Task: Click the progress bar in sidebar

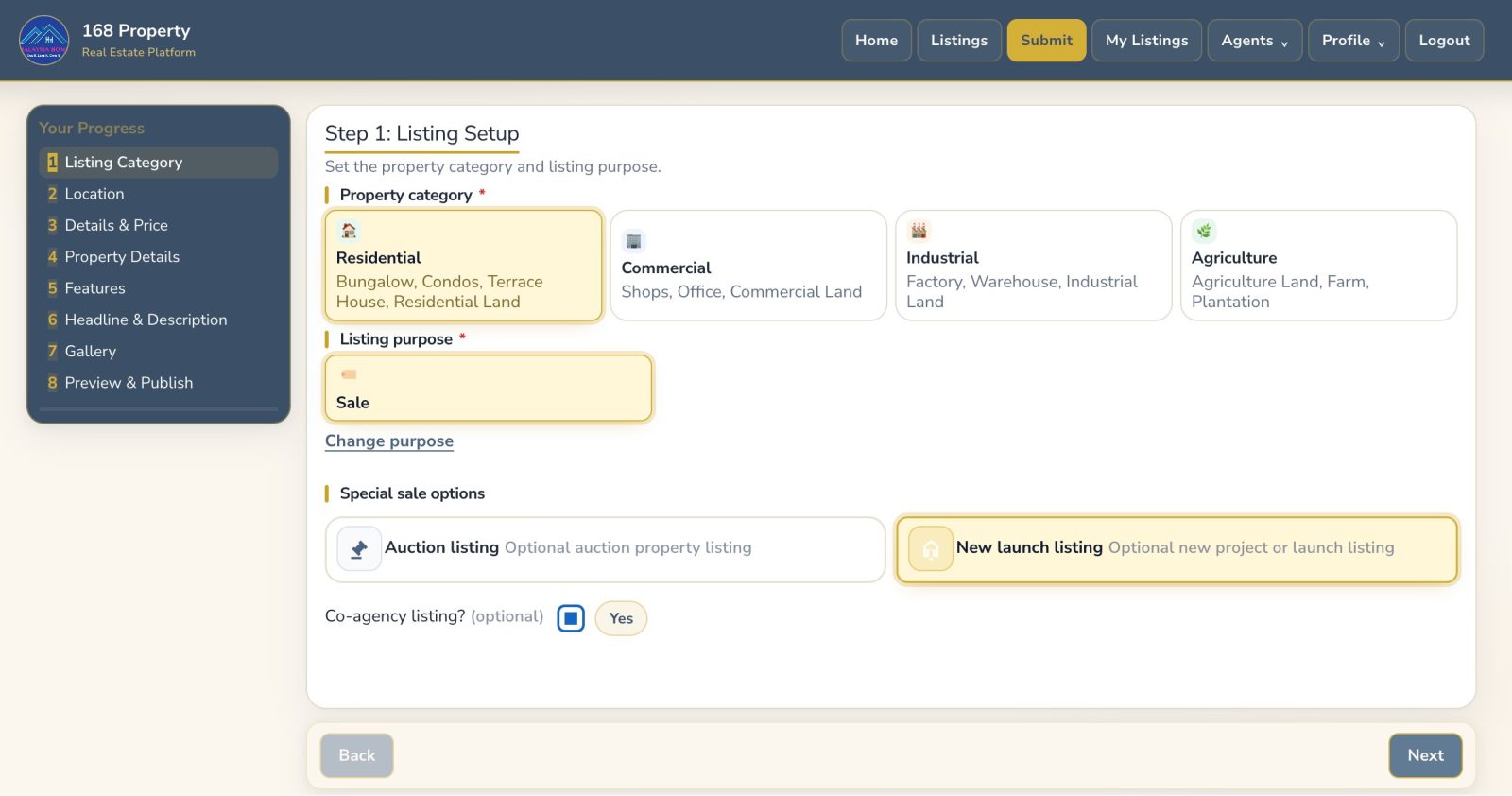Action: coord(159,409)
